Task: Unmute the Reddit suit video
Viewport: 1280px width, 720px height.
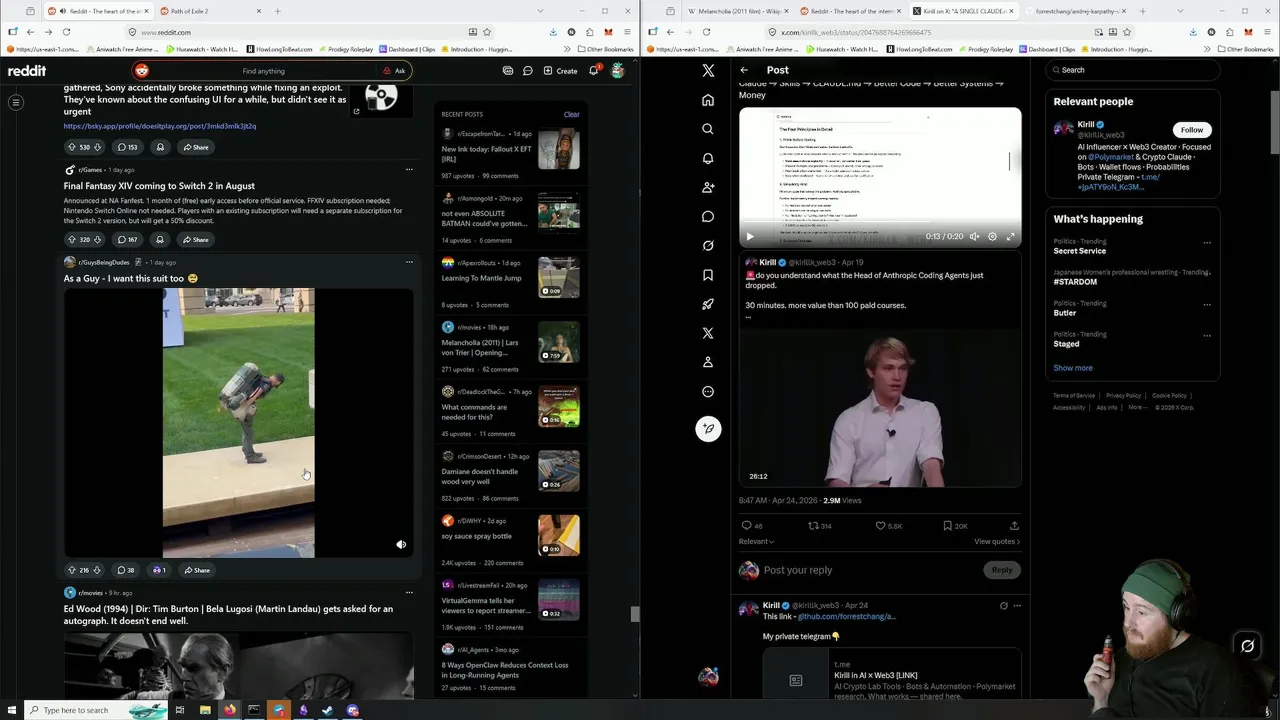Action: coord(401,545)
